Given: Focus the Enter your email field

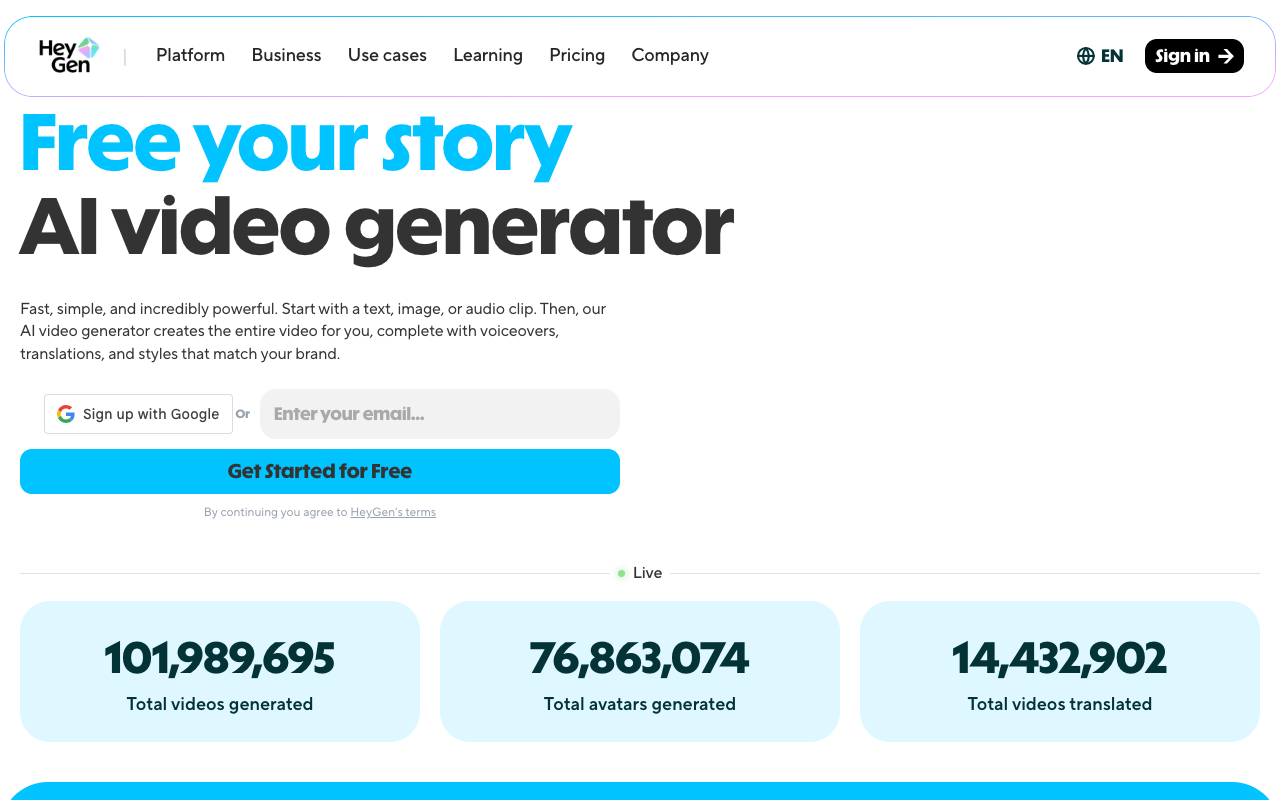Looking at the screenshot, I should [x=440, y=414].
